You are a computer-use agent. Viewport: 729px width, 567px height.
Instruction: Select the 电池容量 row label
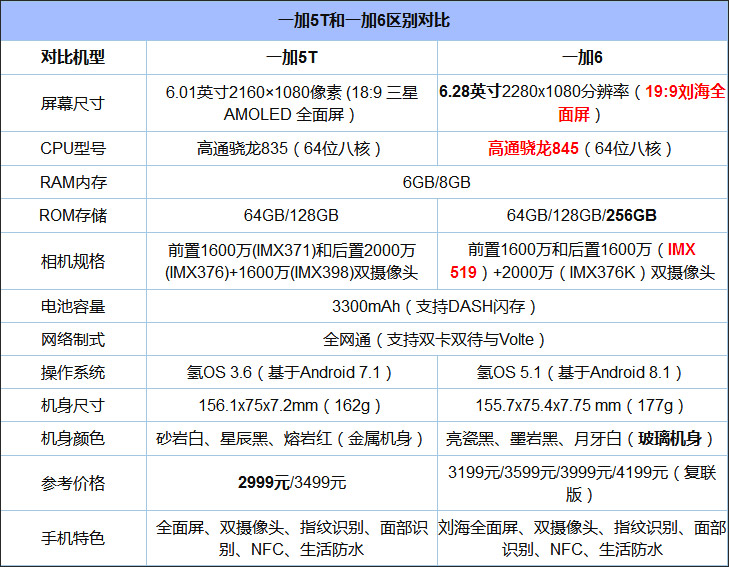[x=73, y=306]
